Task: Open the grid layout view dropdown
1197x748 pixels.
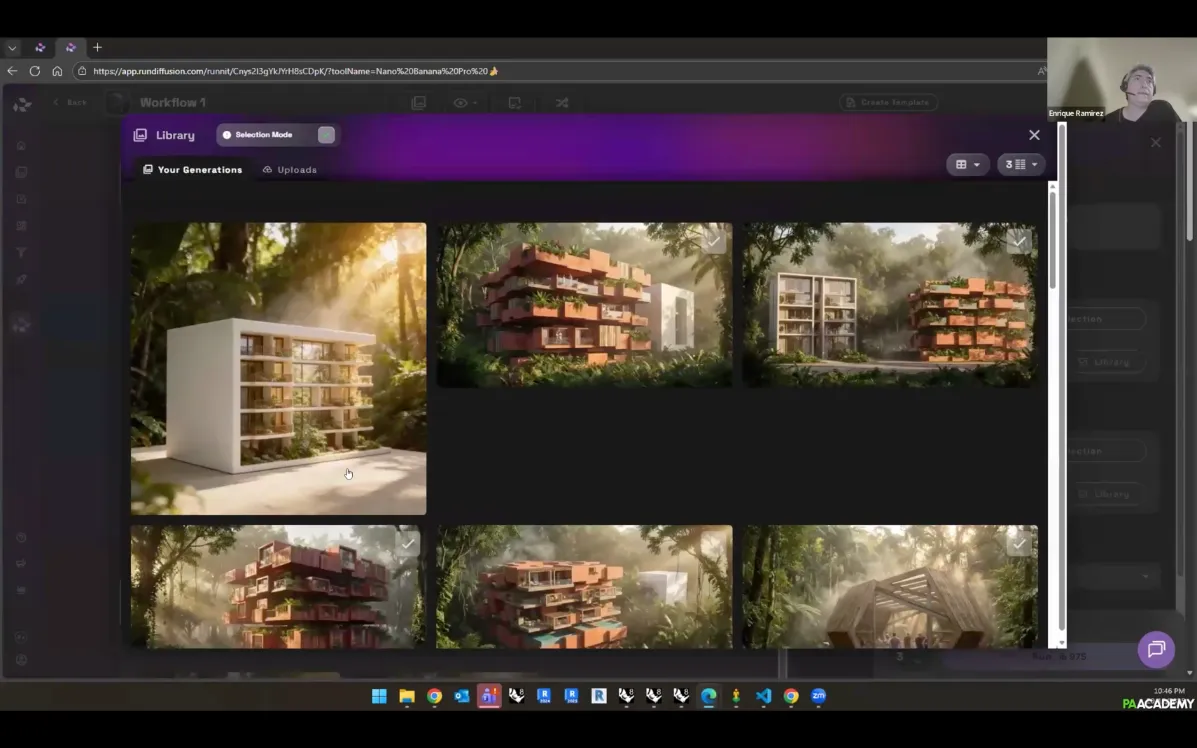Action: (x=967, y=164)
